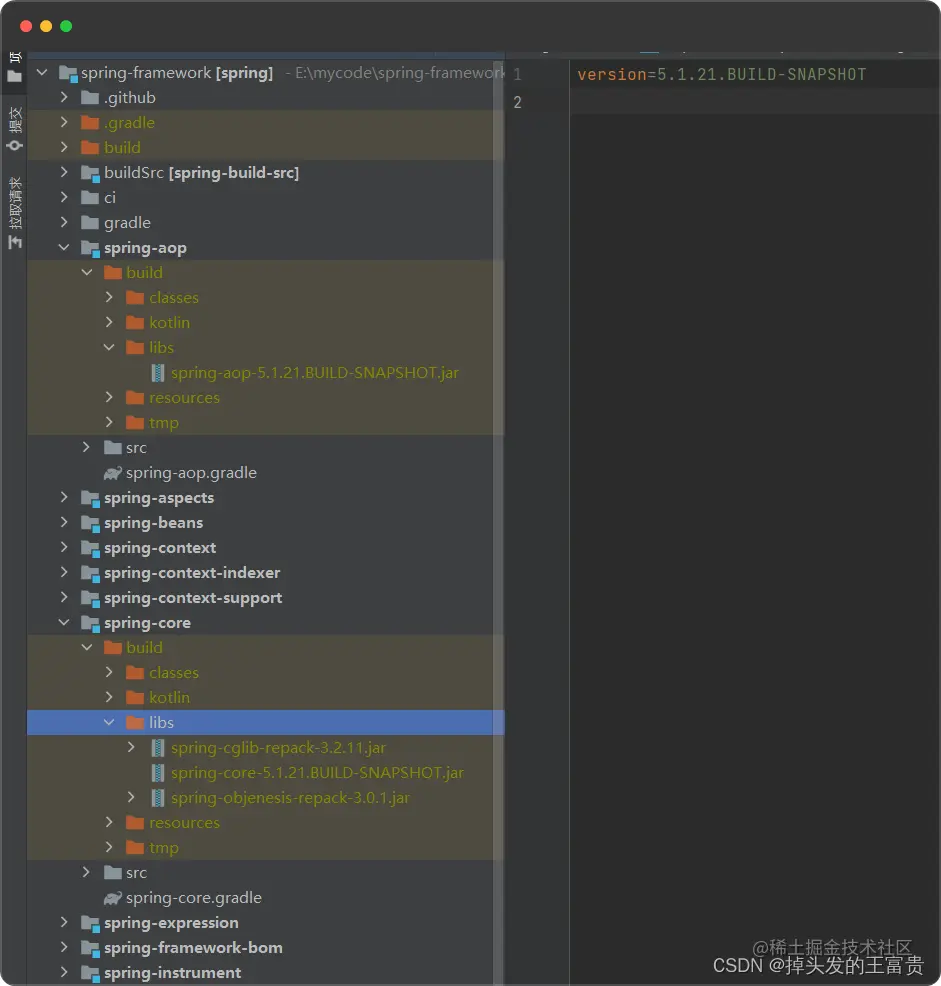Collapse the spring-framework root node
This screenshot has width=941, height=986.
(x=42, y=72)
